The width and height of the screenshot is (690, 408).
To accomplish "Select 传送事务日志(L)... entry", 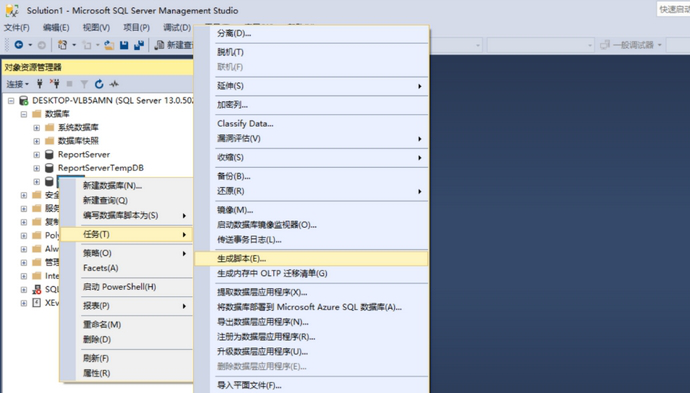I will click(x=311, y=240).
